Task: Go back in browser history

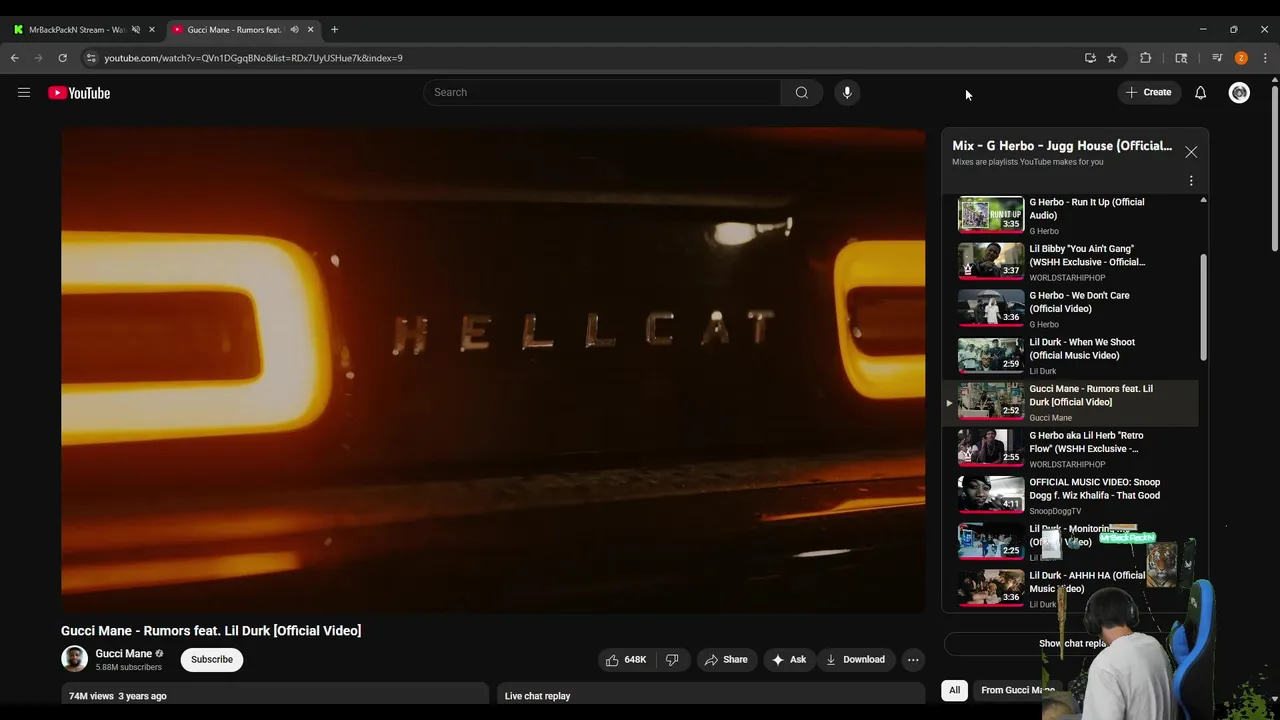Action: 15,58
